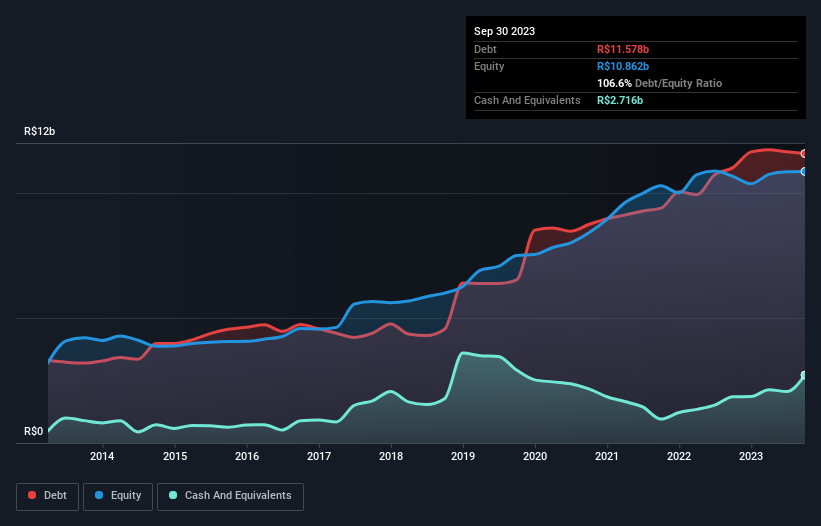The image size is (821, 526).
Task: Click the R$11.578b debt value
Action: tap(623, 49)
